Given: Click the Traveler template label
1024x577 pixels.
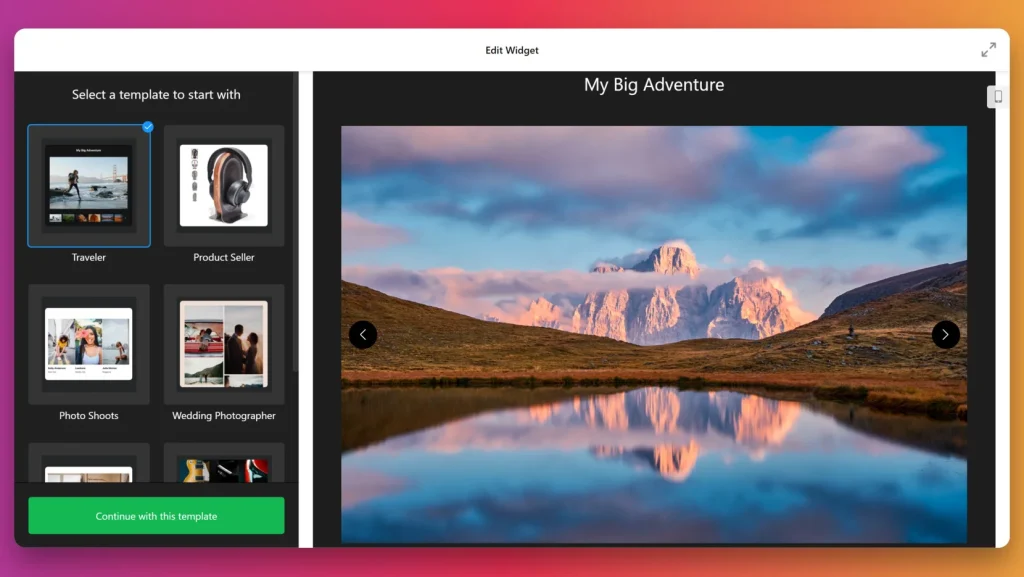Looking at the screenshot, I should tap(89, 258).
